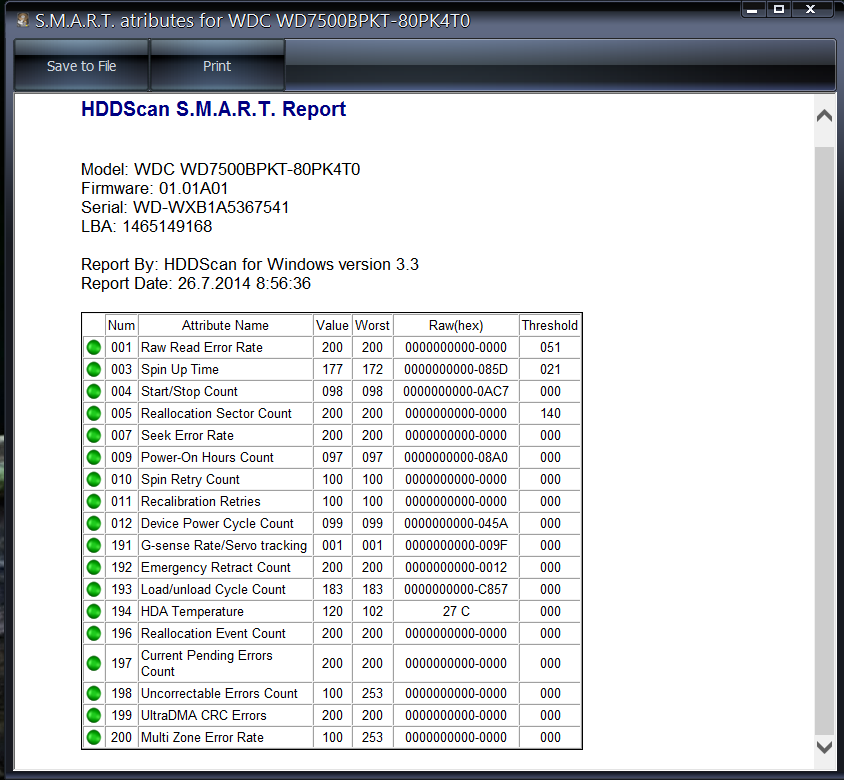Click green status icon for Spin Retry Count
The image size is (844, 780).
(94, 479)
